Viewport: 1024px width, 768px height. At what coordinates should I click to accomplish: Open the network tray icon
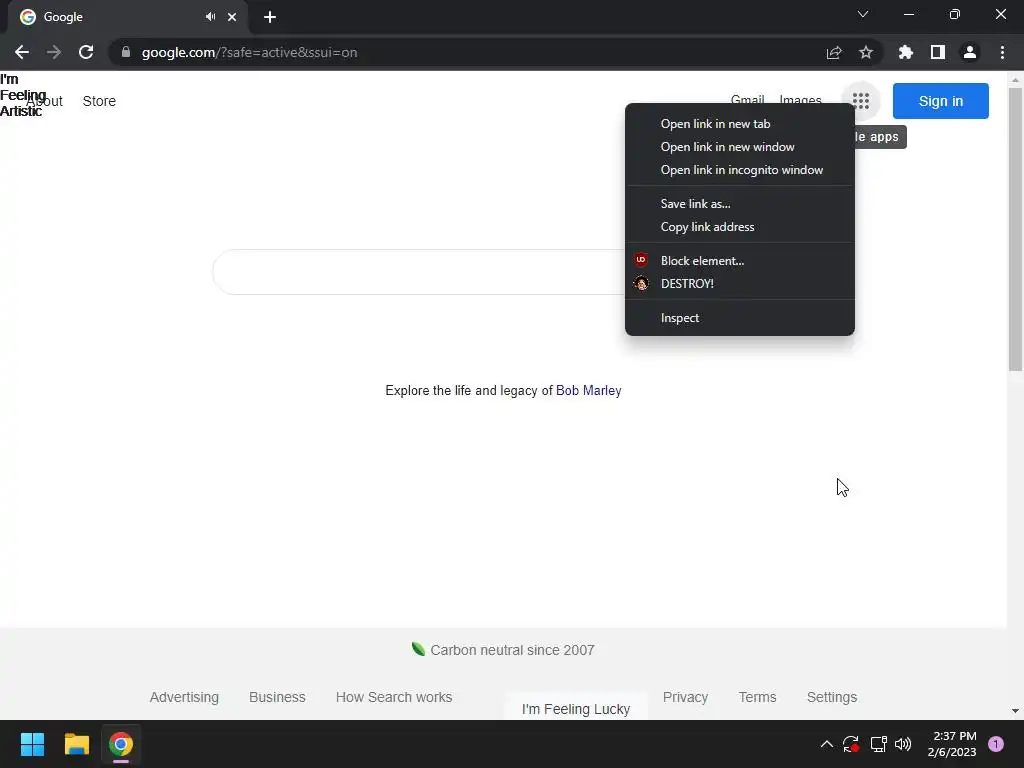[x=878, y=744]
